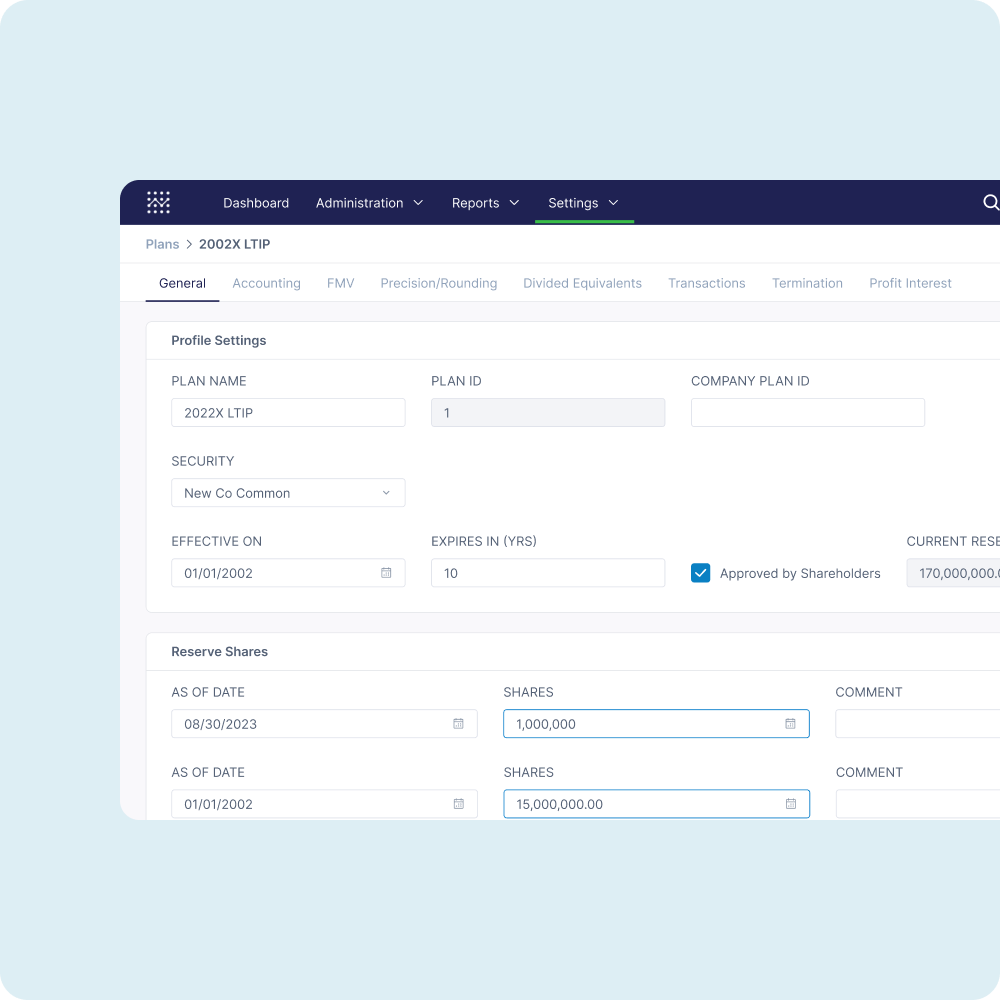Viewport: 1000px width, 1000px height.
Task: Open calendar icon for 08/30/2023 date
Action: click(458, 723)
